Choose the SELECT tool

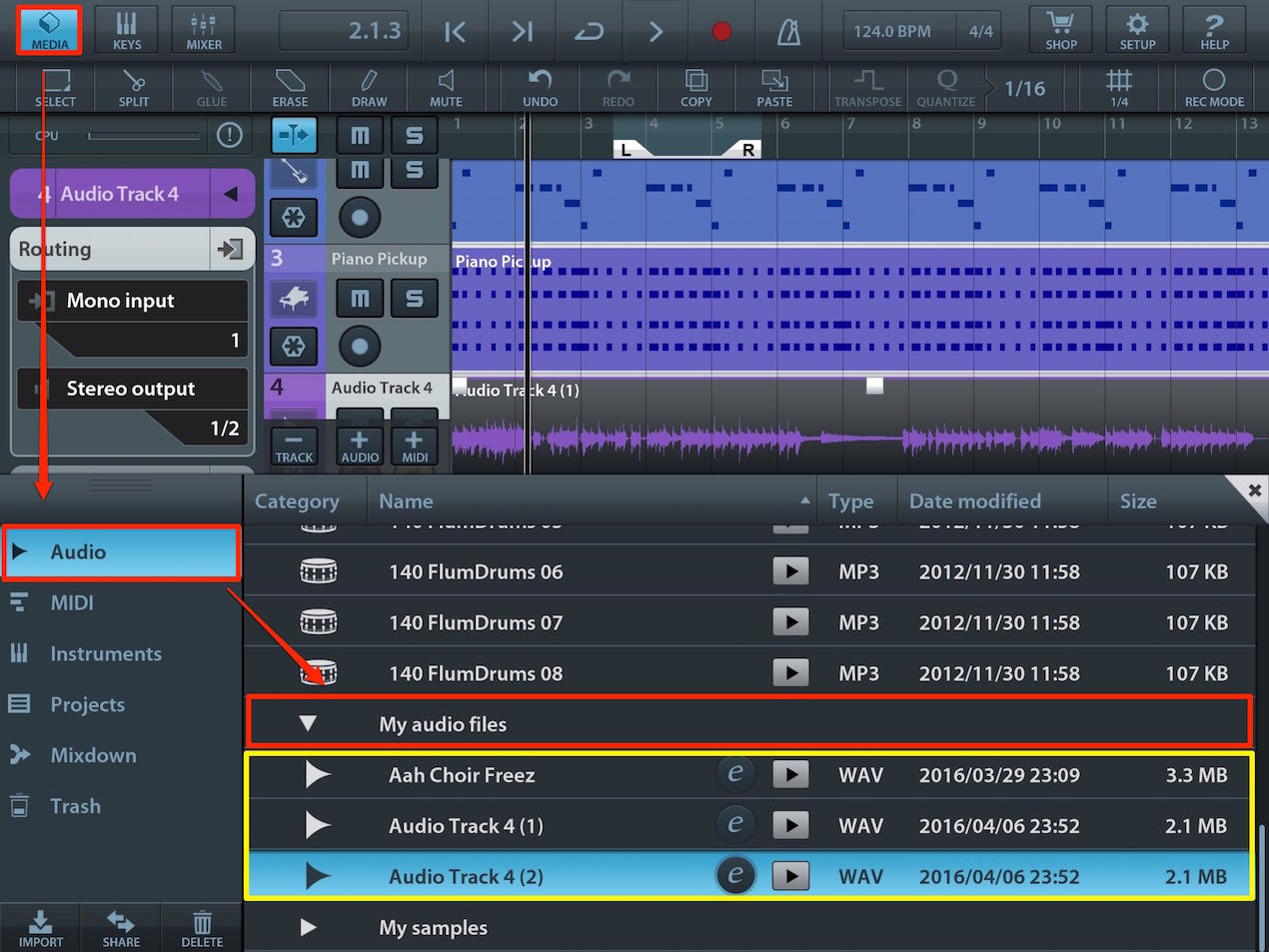(55, 88)
